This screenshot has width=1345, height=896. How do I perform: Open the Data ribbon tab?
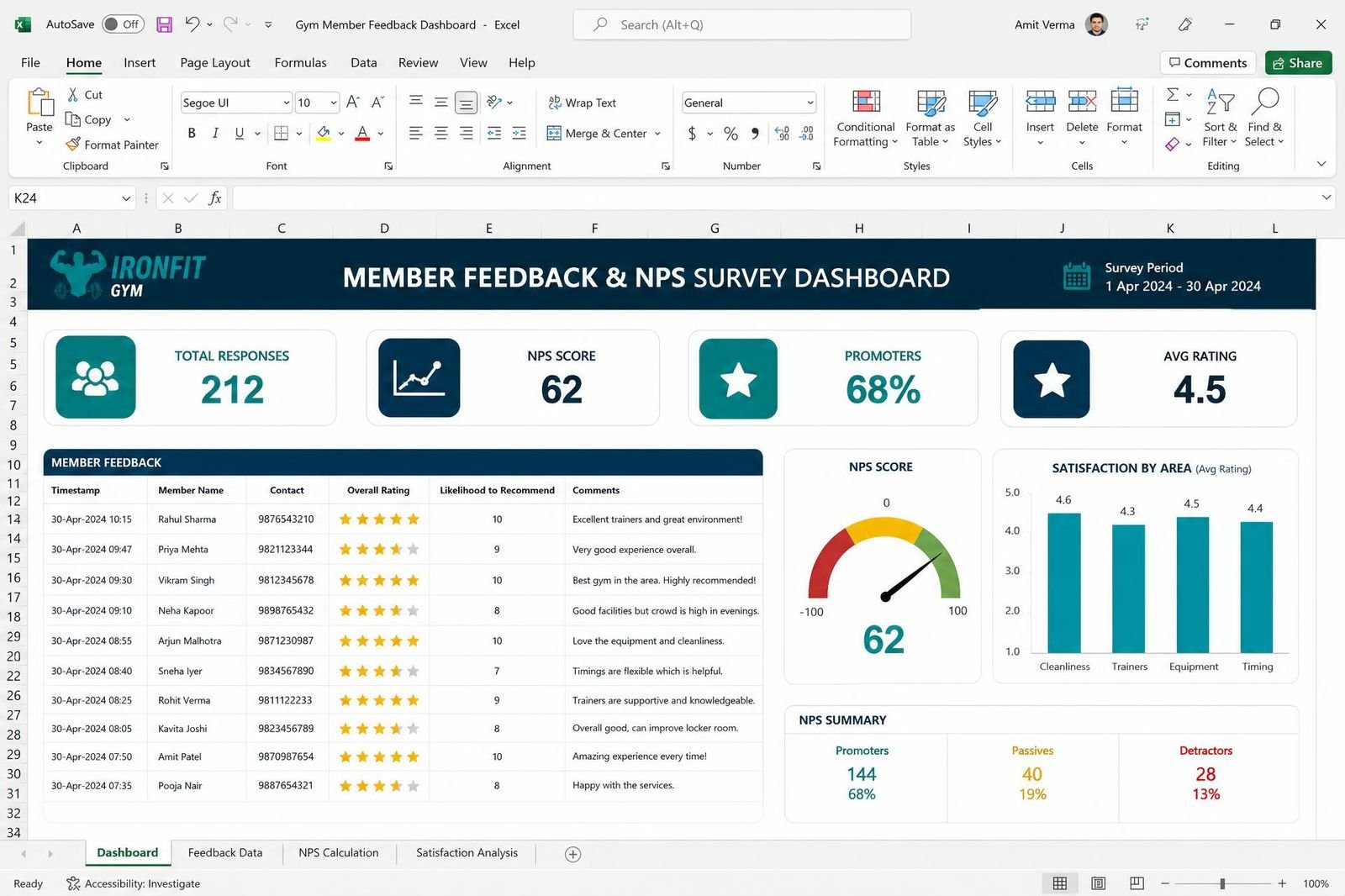(x=363, y=62)
